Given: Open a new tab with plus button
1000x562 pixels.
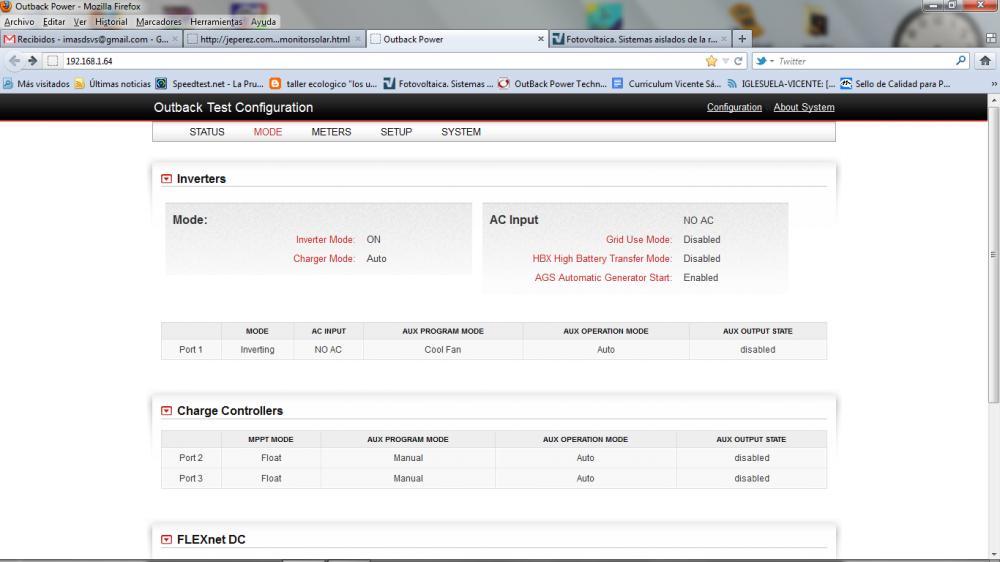Looking at the screenshot, I should (742, 39).
